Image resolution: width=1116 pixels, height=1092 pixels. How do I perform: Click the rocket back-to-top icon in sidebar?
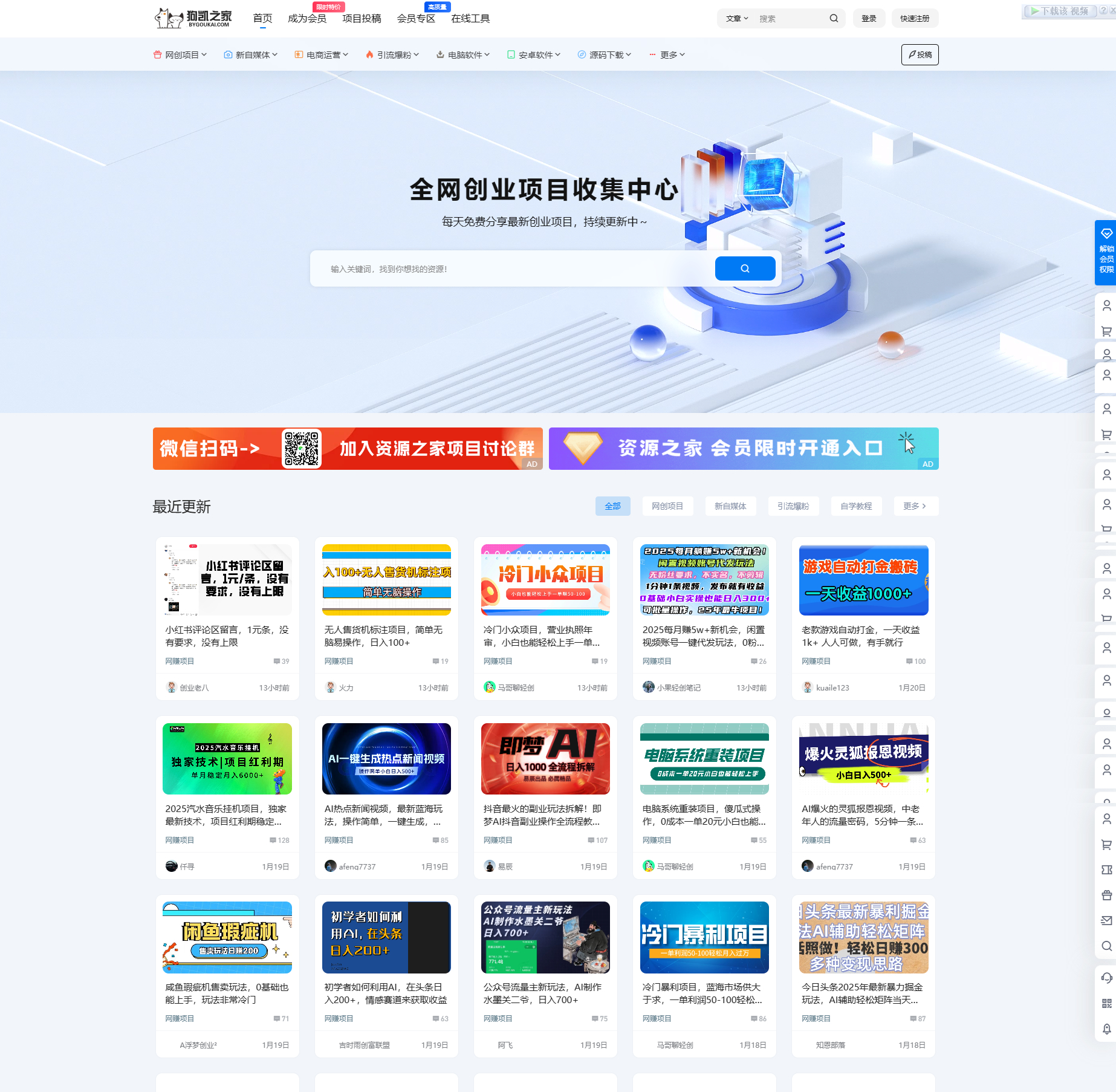coord(1106,1029)
